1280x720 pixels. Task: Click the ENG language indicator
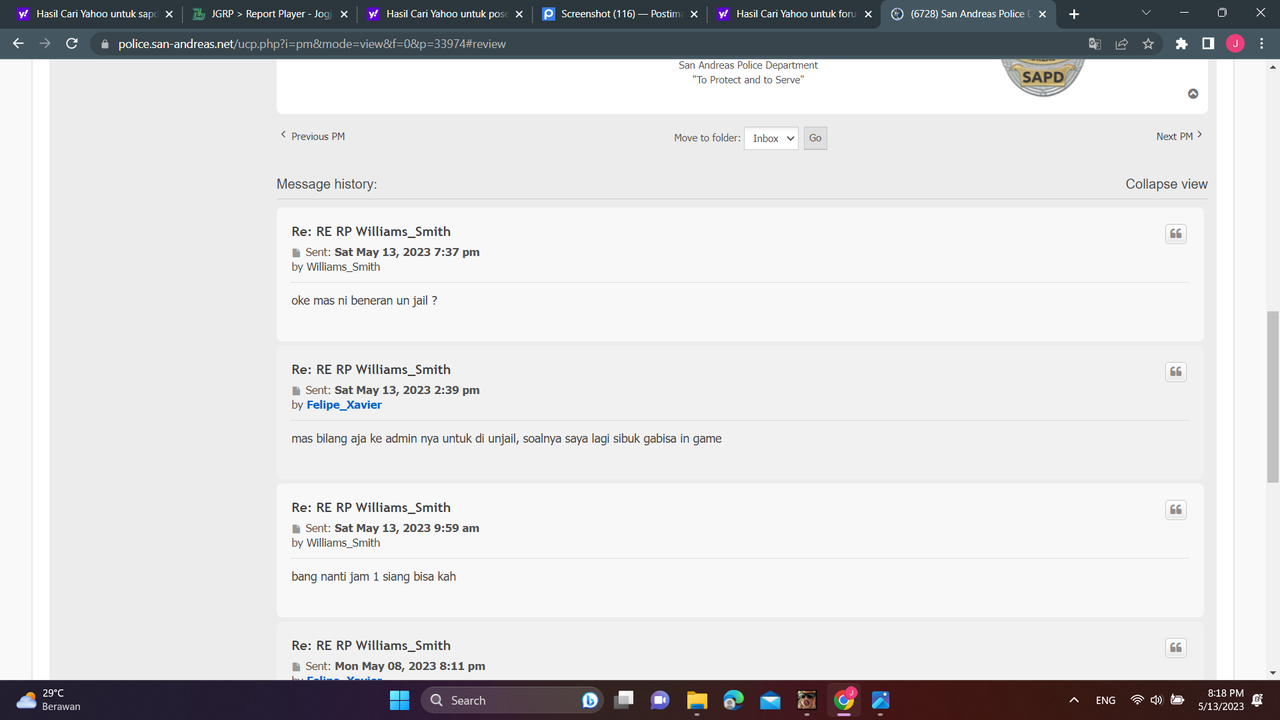pyautogui.click(x=1106, y=700)
